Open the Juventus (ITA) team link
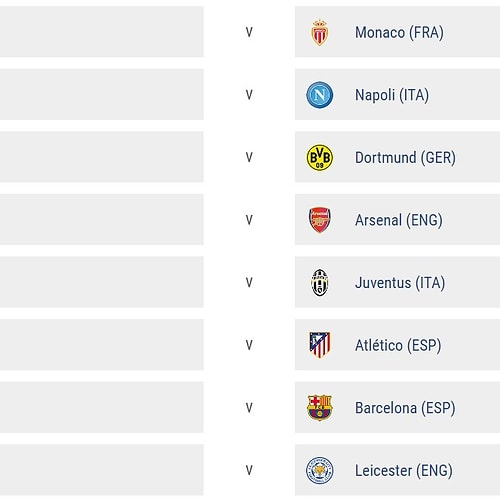 coord(400,283)
